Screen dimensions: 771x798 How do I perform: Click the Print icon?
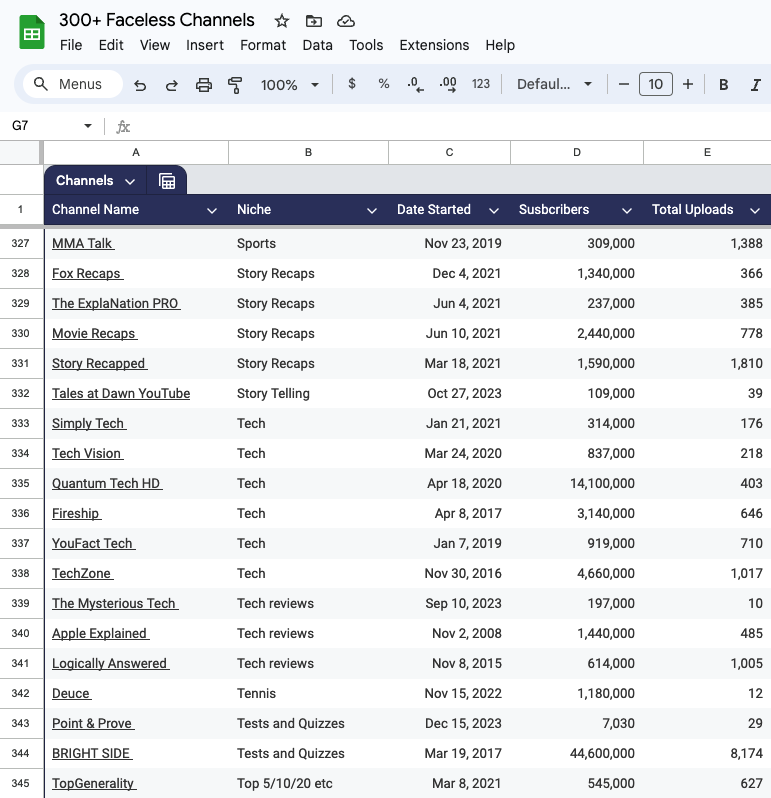(204, 84)
